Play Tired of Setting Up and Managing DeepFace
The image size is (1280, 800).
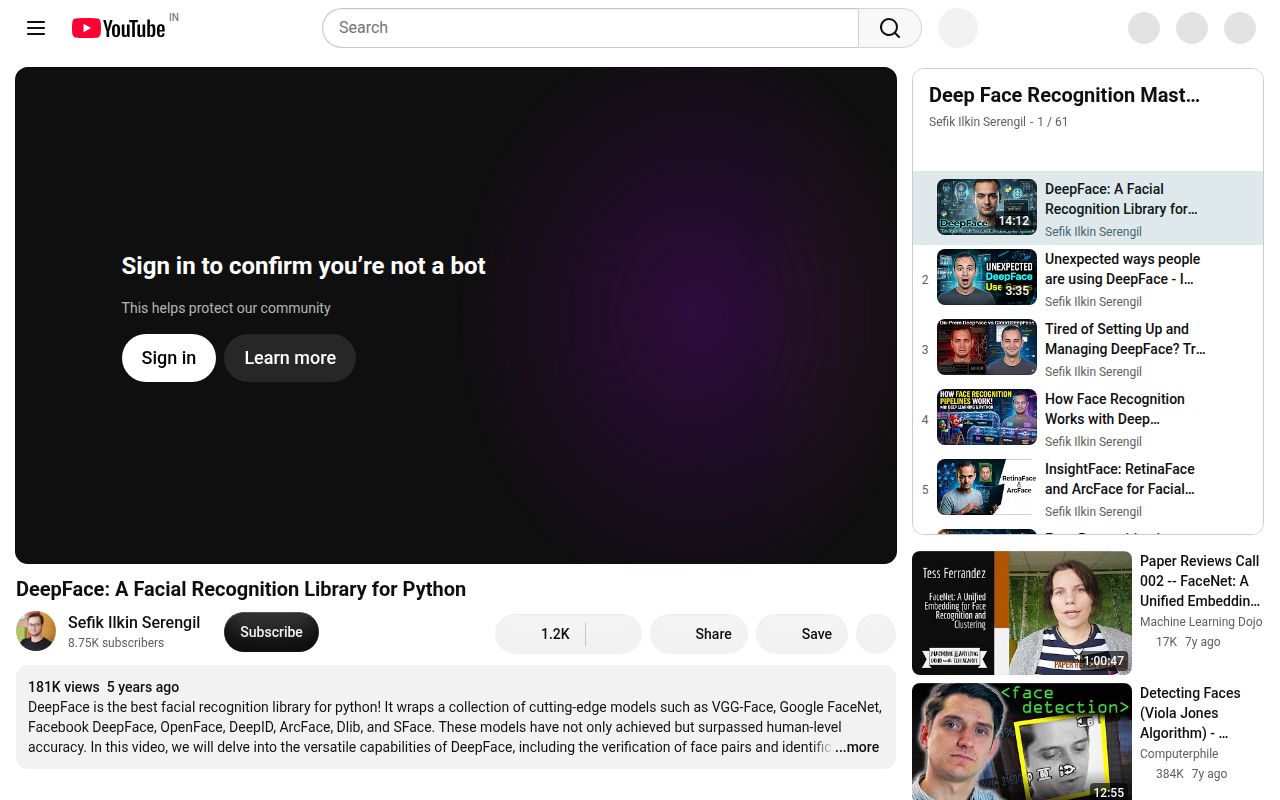click(x=1125, y=339)
